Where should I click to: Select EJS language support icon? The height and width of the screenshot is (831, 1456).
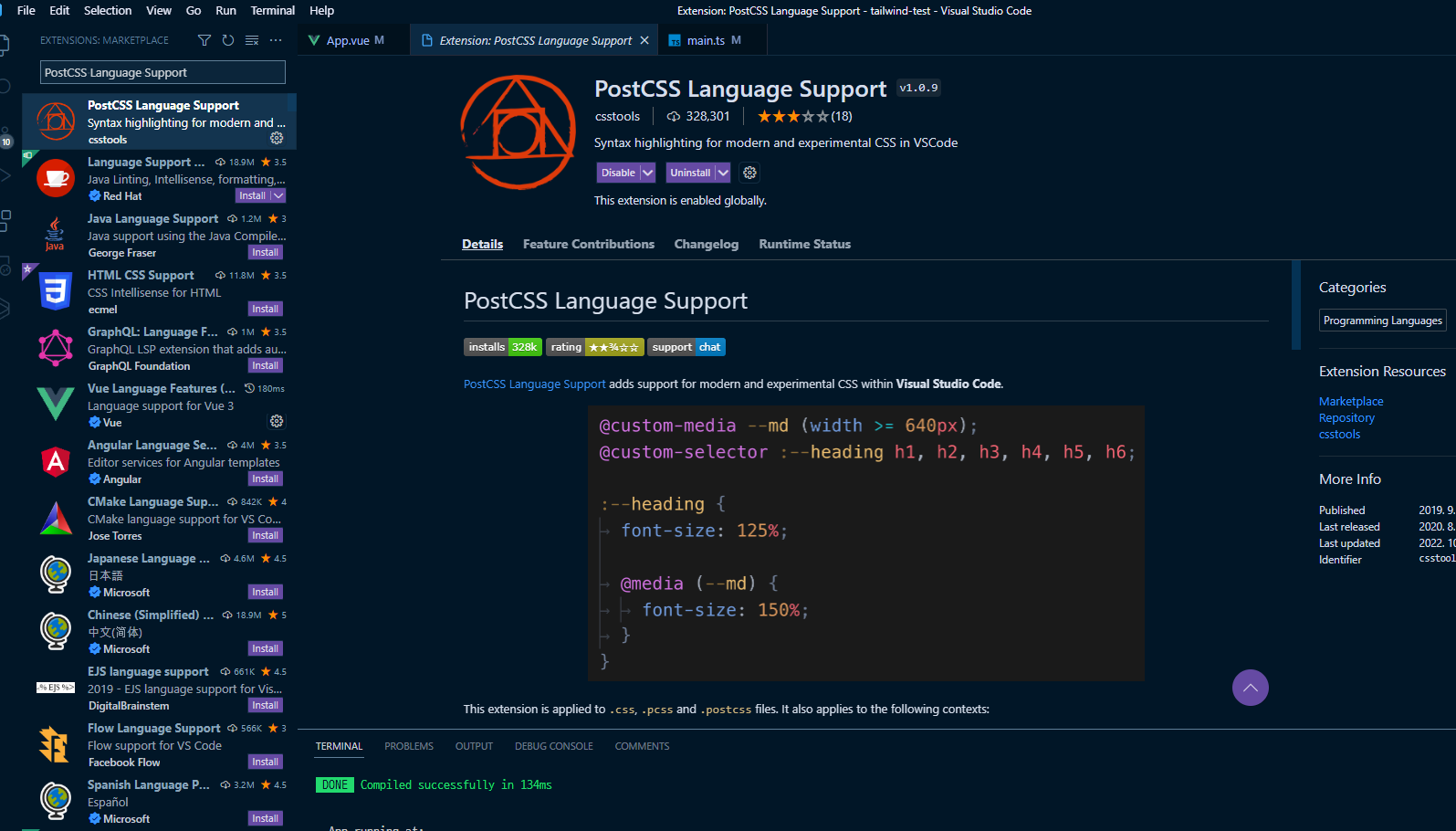tap(56, 688)
